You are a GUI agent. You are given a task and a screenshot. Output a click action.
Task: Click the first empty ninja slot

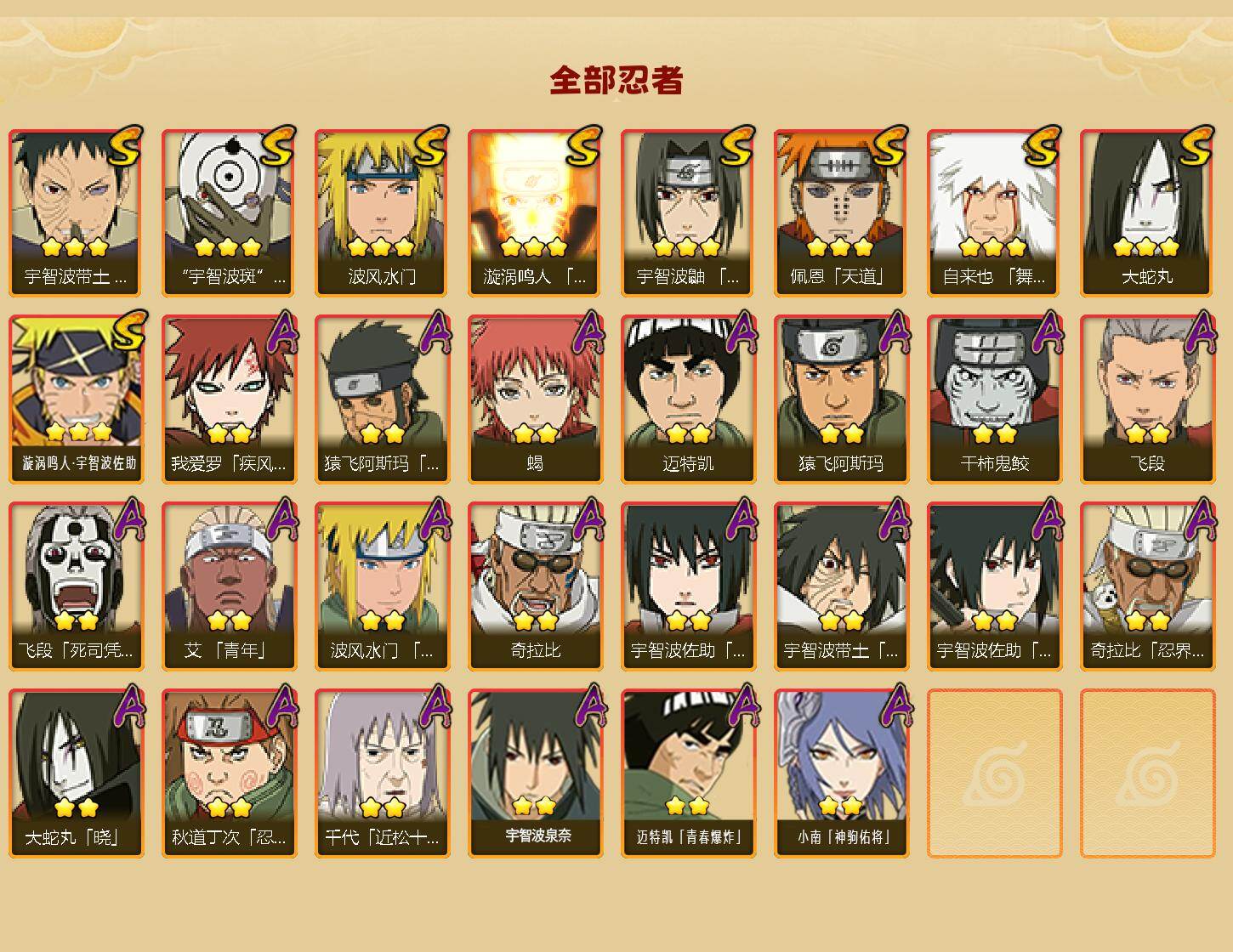tap(994, 773)
